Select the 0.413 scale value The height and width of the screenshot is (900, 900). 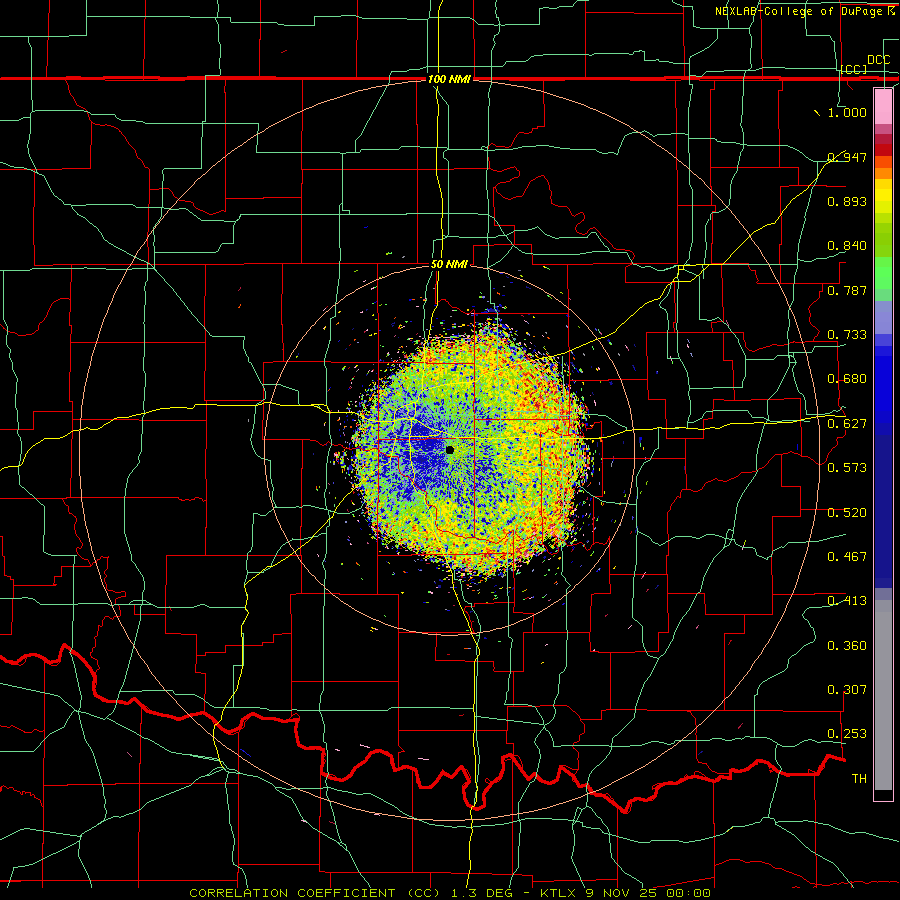tap(847, 601)
